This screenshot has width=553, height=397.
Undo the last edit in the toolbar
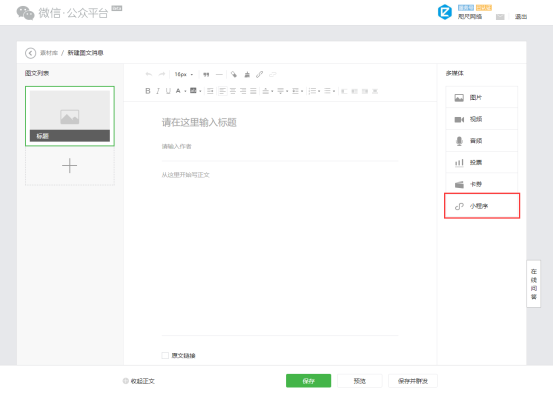click(x=149, y=74)
